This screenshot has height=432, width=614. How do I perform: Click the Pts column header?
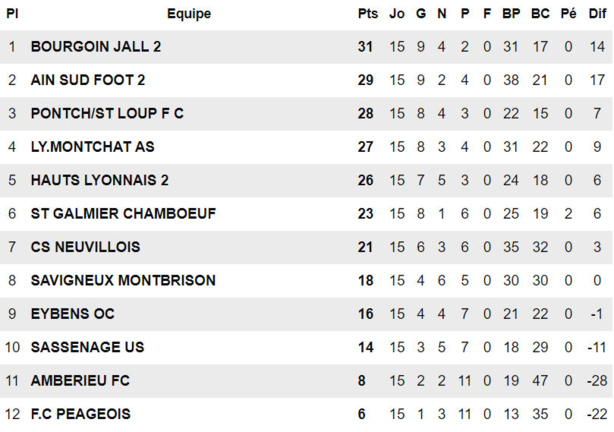368,14
